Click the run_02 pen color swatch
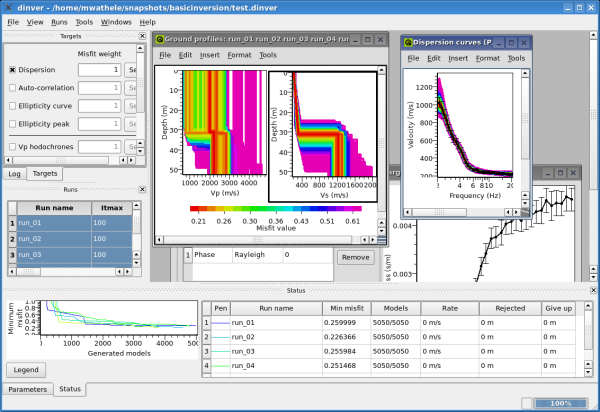Screen dimensions: 600x412 [221, 337]
